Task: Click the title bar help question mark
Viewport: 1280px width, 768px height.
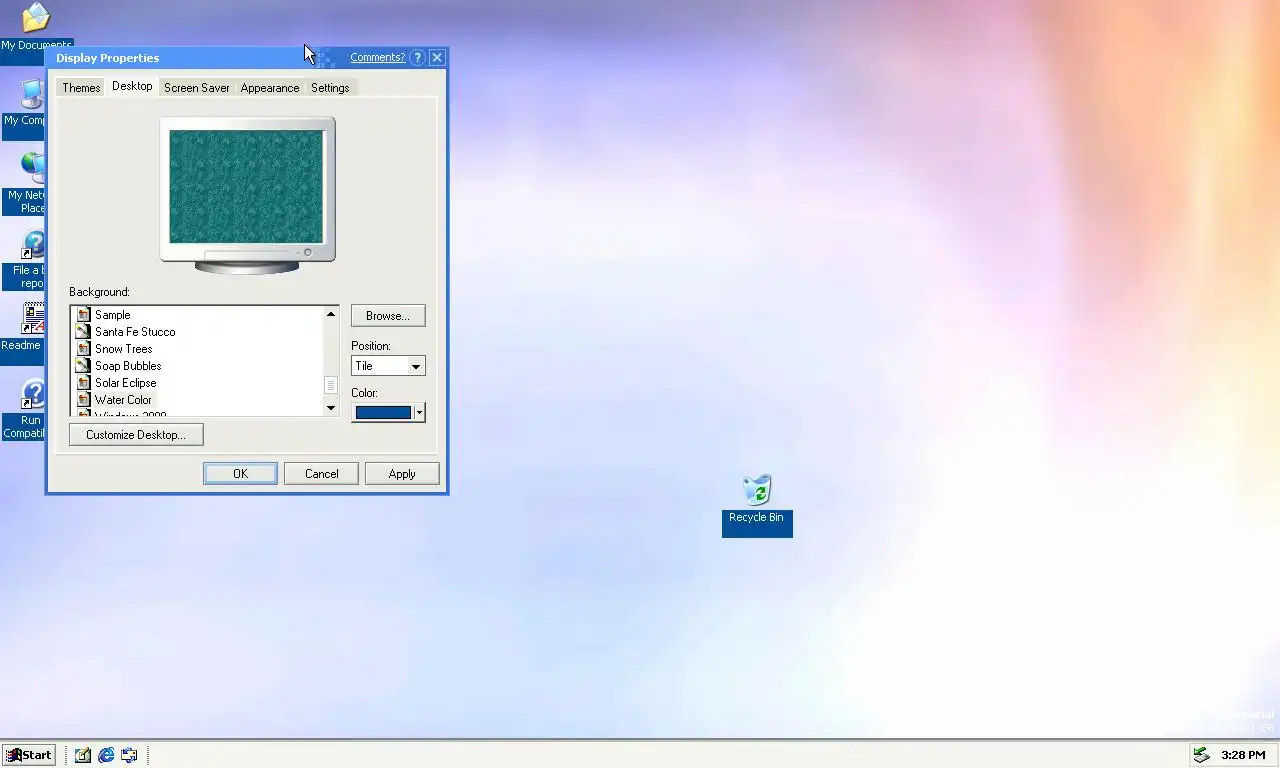Action: coord(417,58)
